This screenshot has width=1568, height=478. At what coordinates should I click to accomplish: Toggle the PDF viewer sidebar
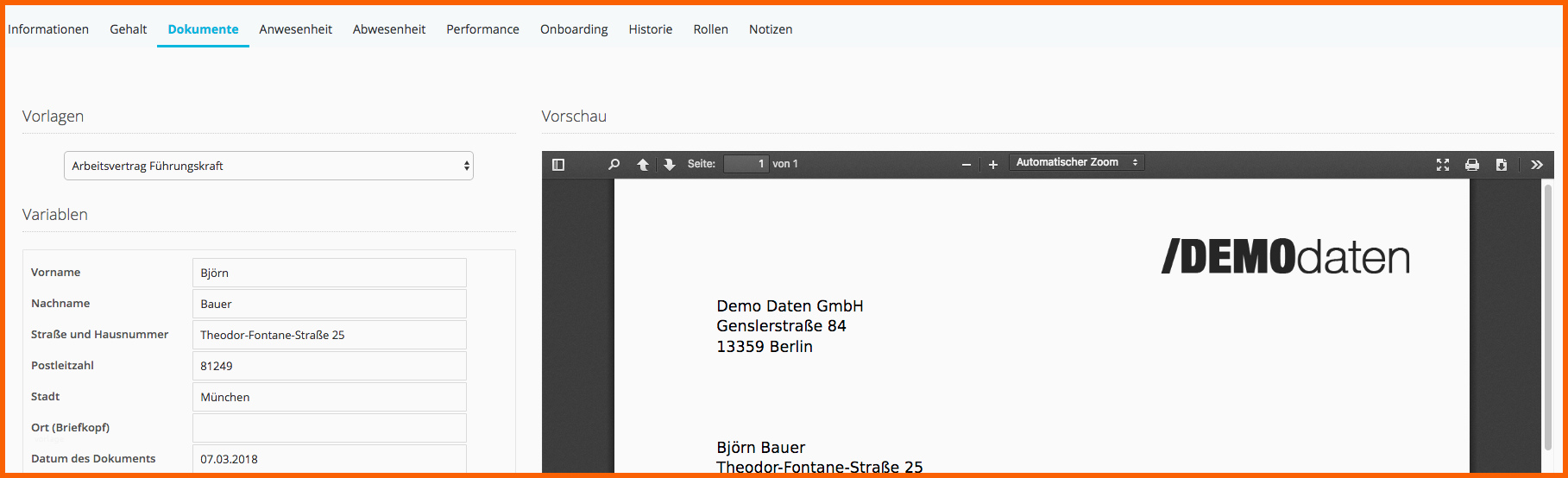pos(558,164)
